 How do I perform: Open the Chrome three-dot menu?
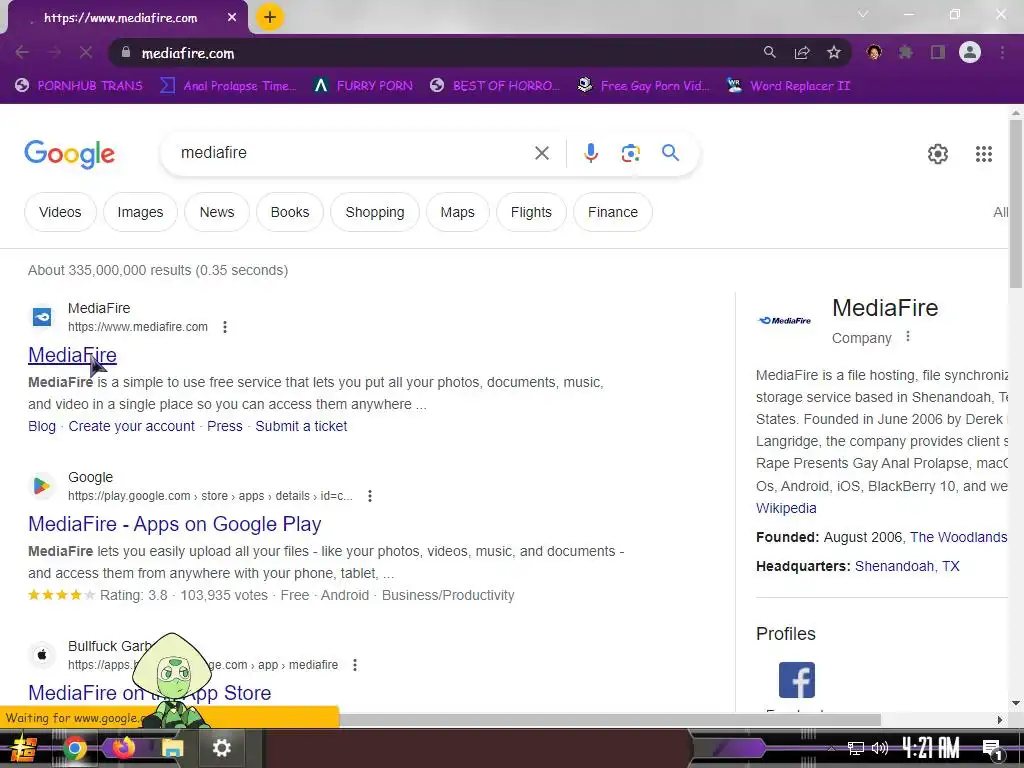point(1002,52)
